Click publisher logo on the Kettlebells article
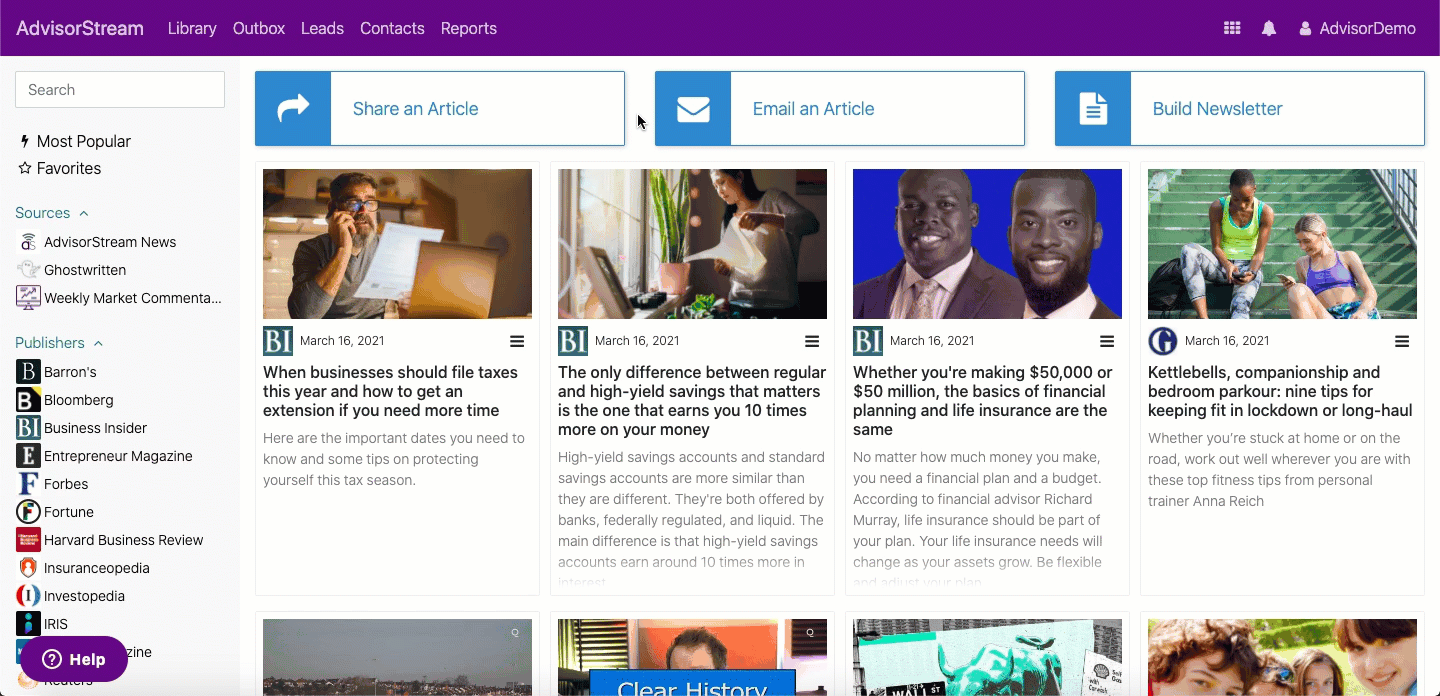Screen dimensions: 1440x696 click(x=1163, y=341)
